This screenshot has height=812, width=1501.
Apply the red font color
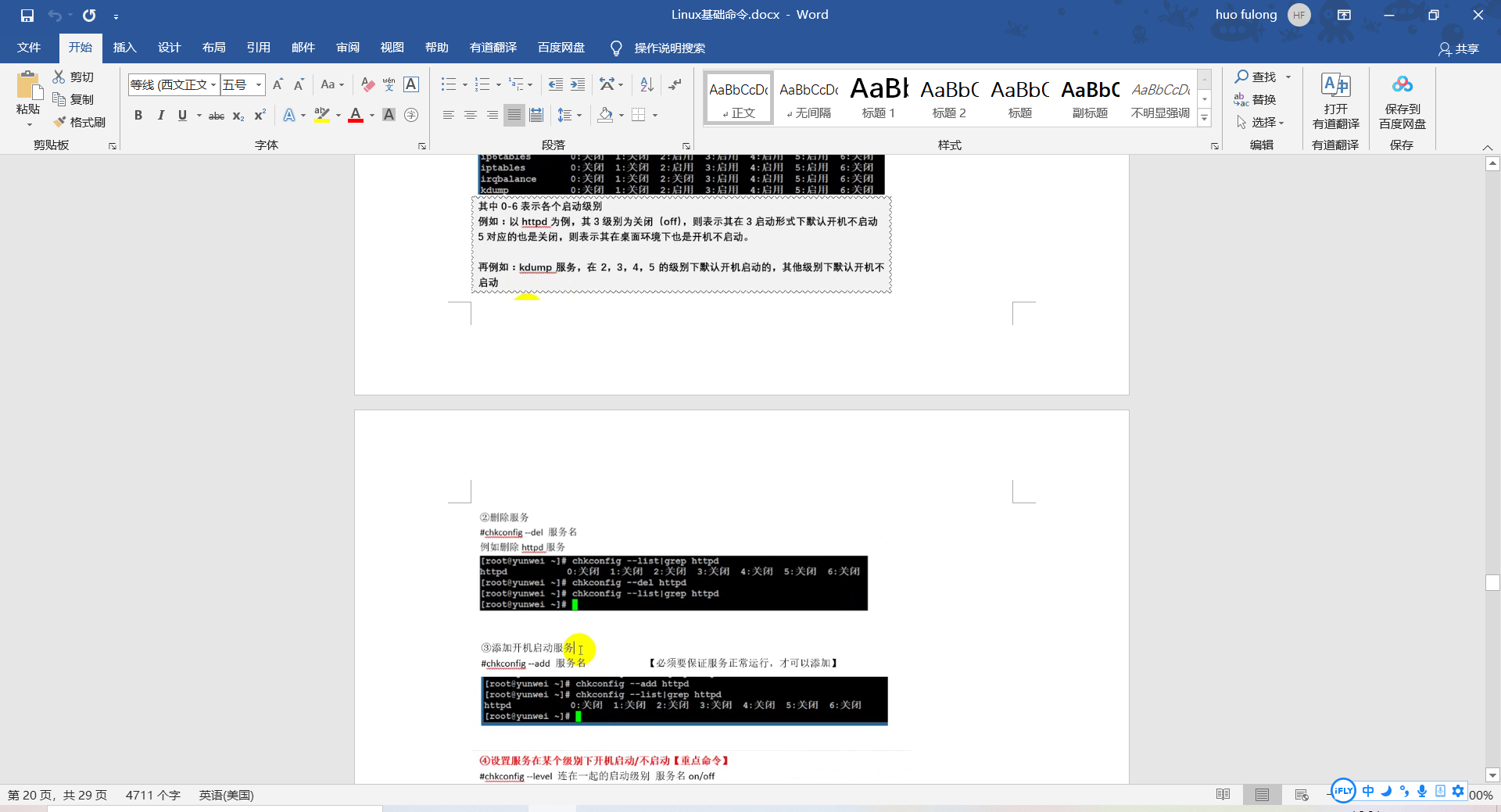click(356, 115)
